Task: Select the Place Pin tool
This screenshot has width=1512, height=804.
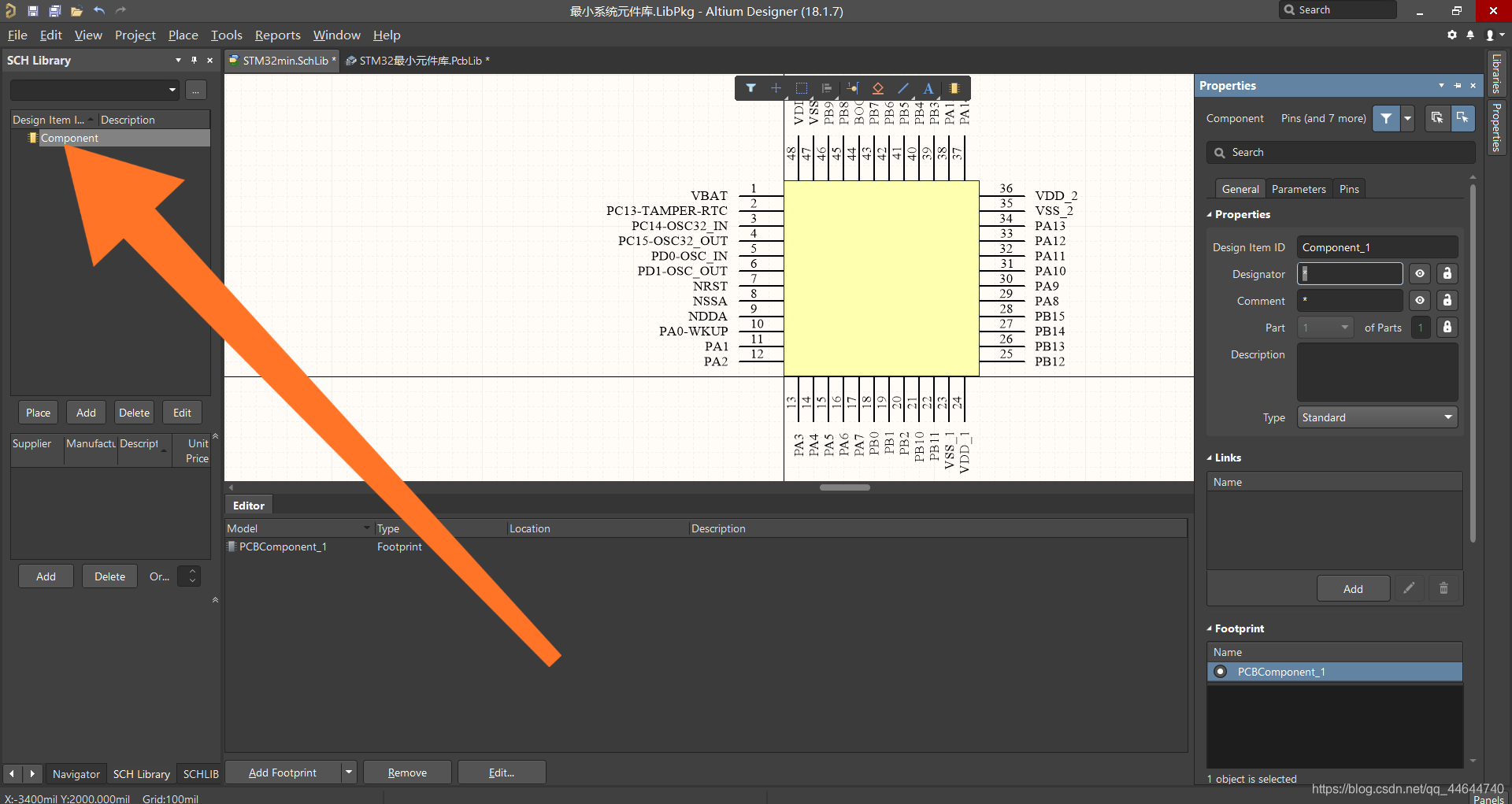Action: tap(853, 88)
